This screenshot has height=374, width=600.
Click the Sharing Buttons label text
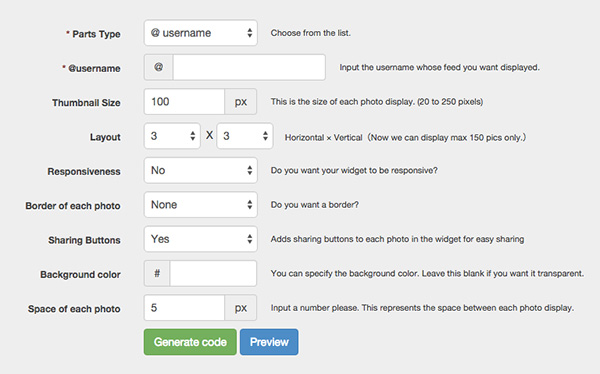pyautogui.click(x=84, y=240)
